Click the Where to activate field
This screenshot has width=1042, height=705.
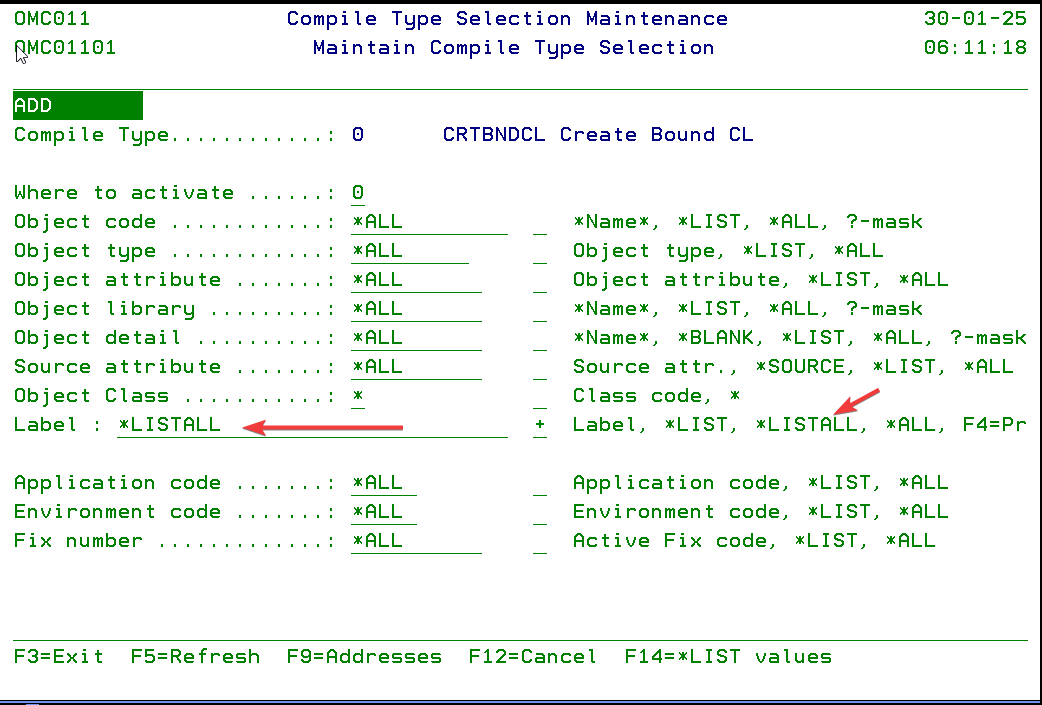(x=358, y=193)
